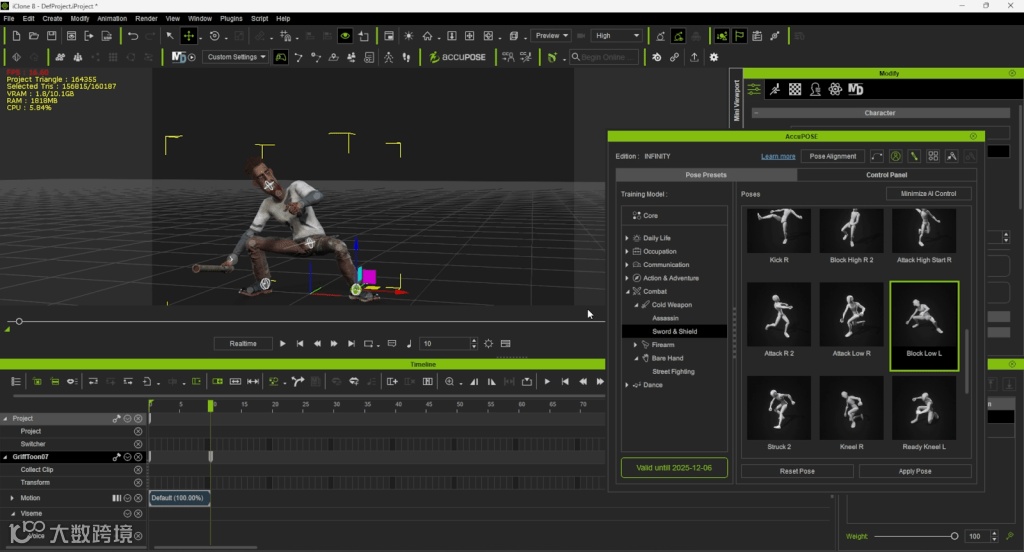The height and width of the screenshot is (552, 1024).
Task: Click the atom-shaped icon in Modify panel
Action: click(835, 89)
